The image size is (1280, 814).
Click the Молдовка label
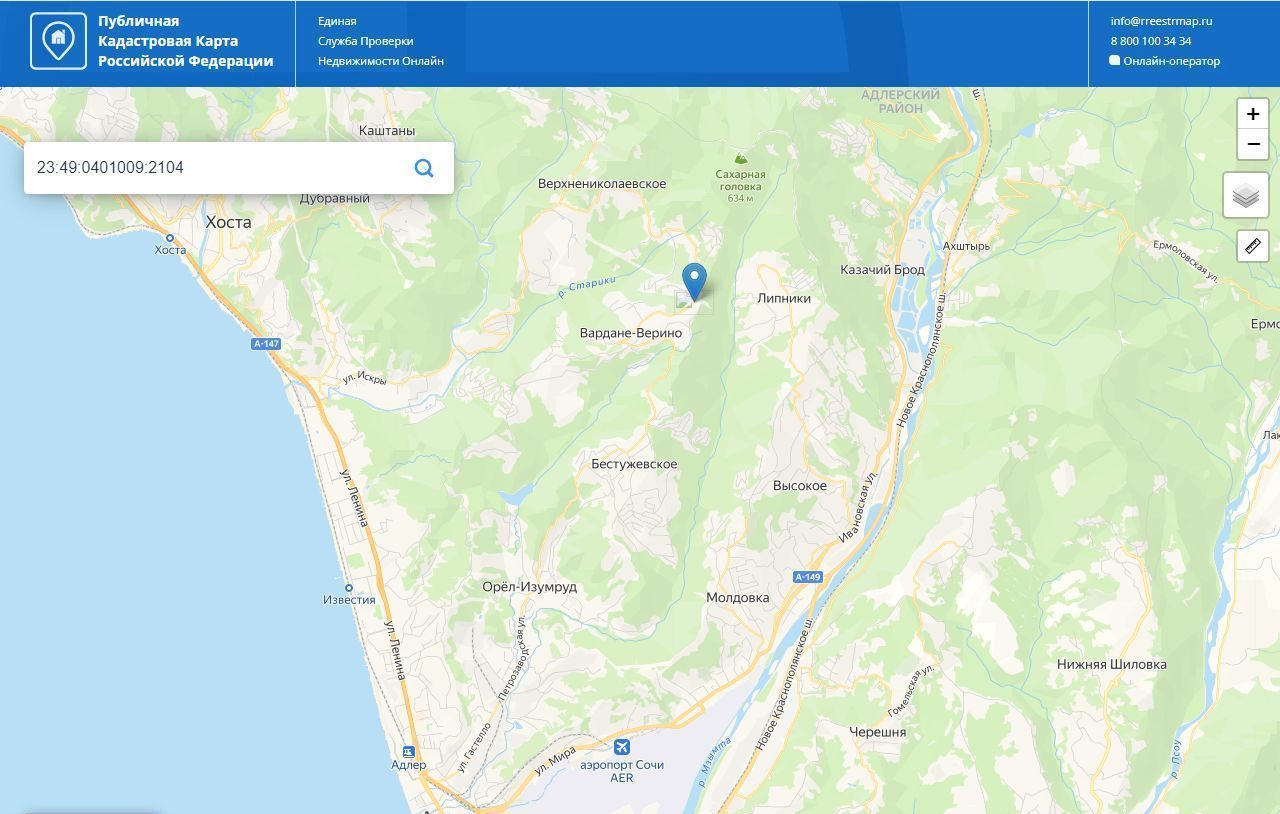click(738, 598)
